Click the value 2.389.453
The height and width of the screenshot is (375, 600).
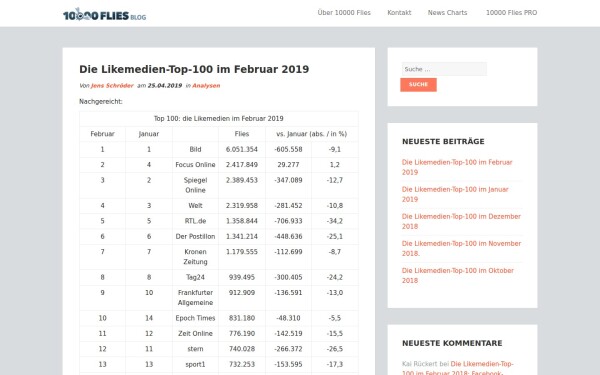pos(242,180)
